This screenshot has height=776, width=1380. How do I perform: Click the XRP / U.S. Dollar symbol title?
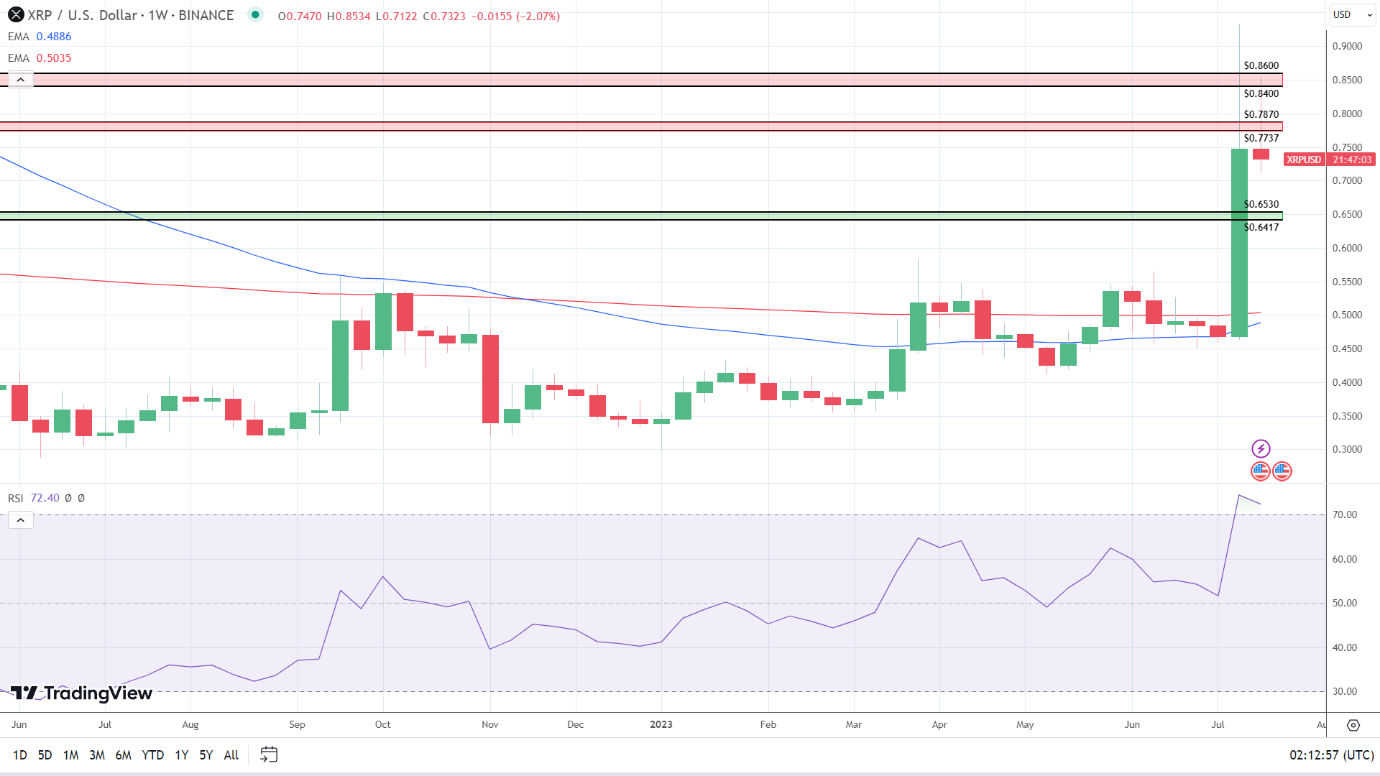(x=131, y=15)
